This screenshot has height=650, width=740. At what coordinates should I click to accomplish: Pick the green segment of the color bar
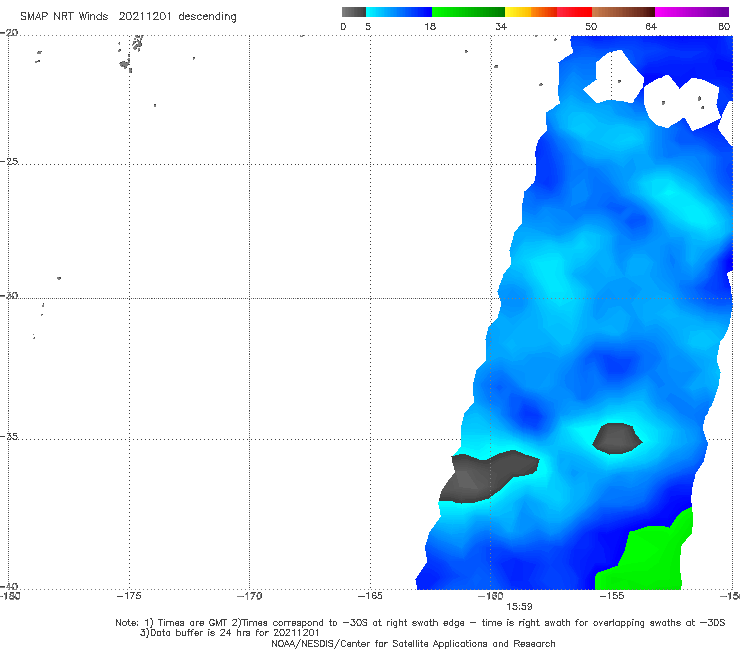468,12
